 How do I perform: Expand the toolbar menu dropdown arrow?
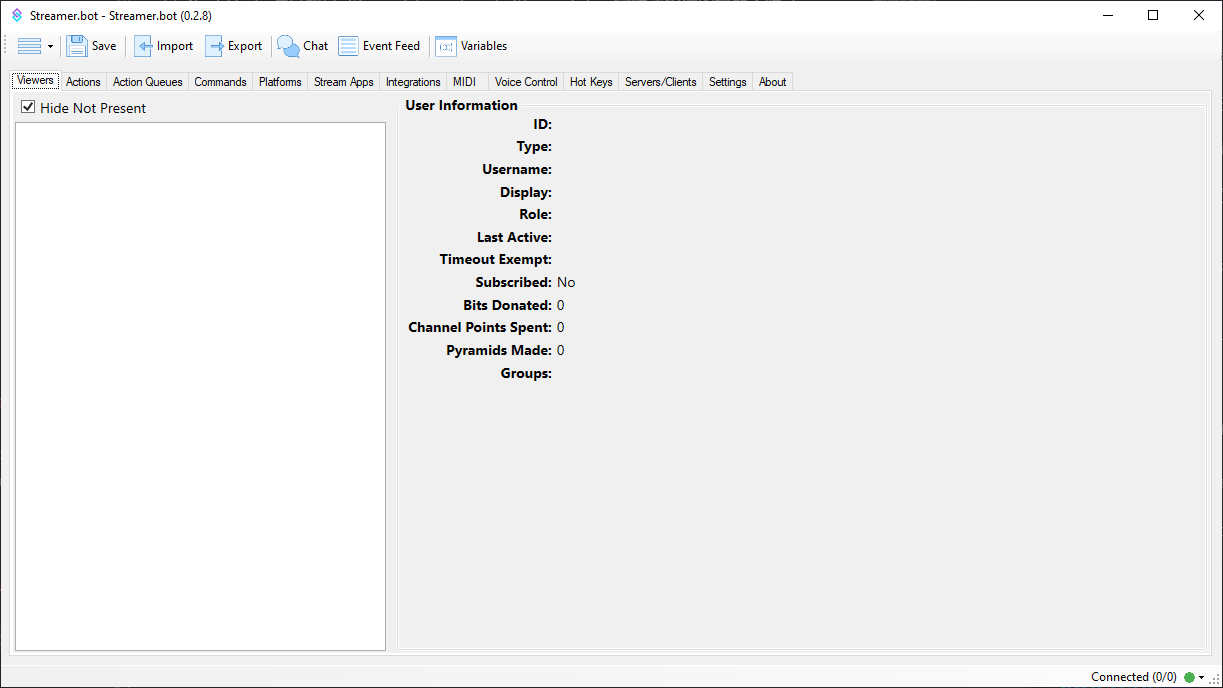tap(50, 47)
